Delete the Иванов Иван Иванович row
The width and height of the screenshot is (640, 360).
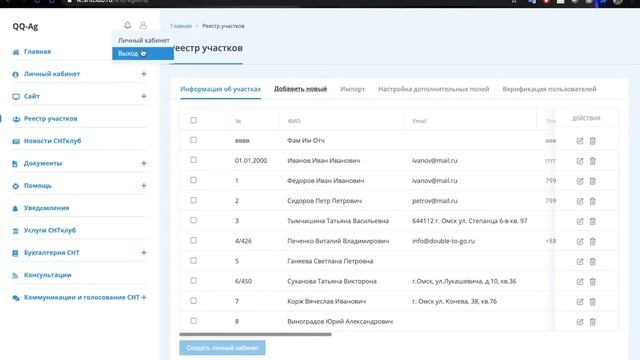point(593,161)
